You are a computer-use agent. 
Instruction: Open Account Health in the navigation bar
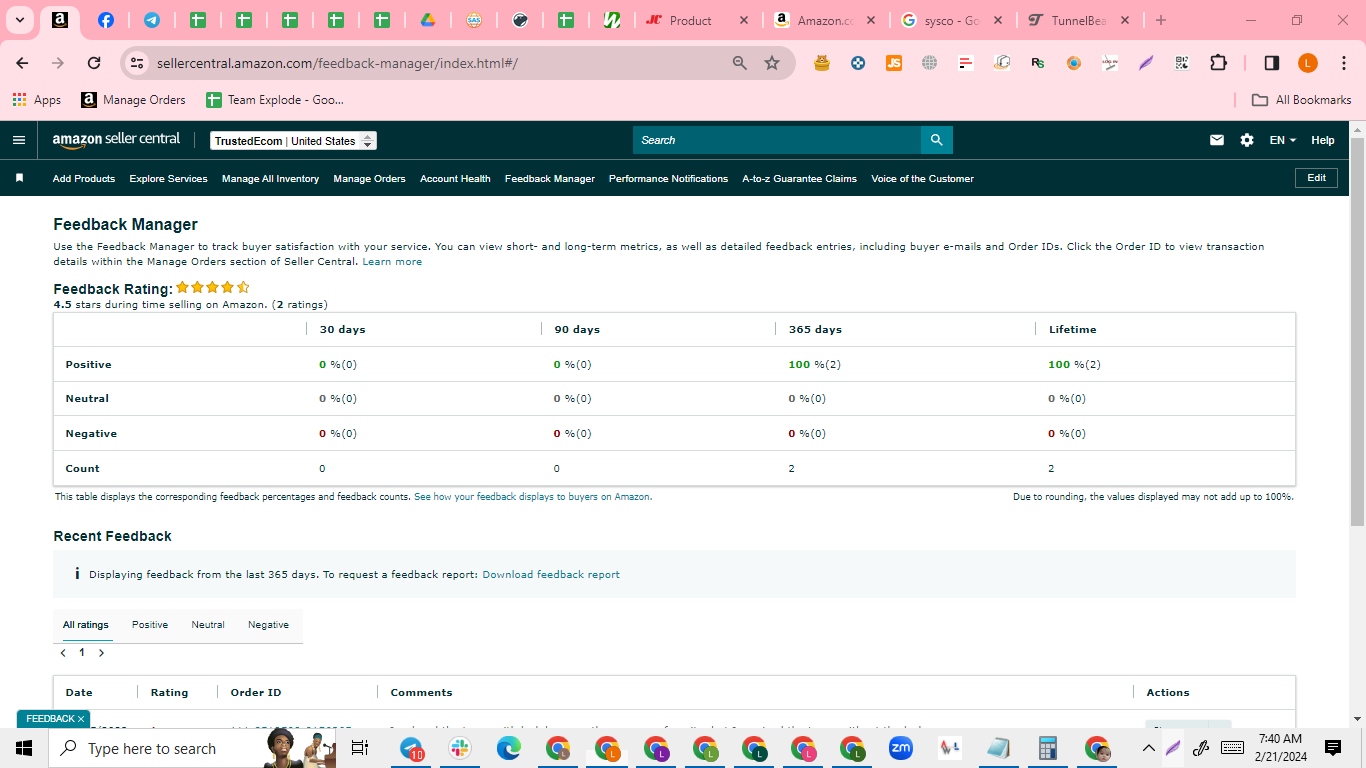(455, 179)
